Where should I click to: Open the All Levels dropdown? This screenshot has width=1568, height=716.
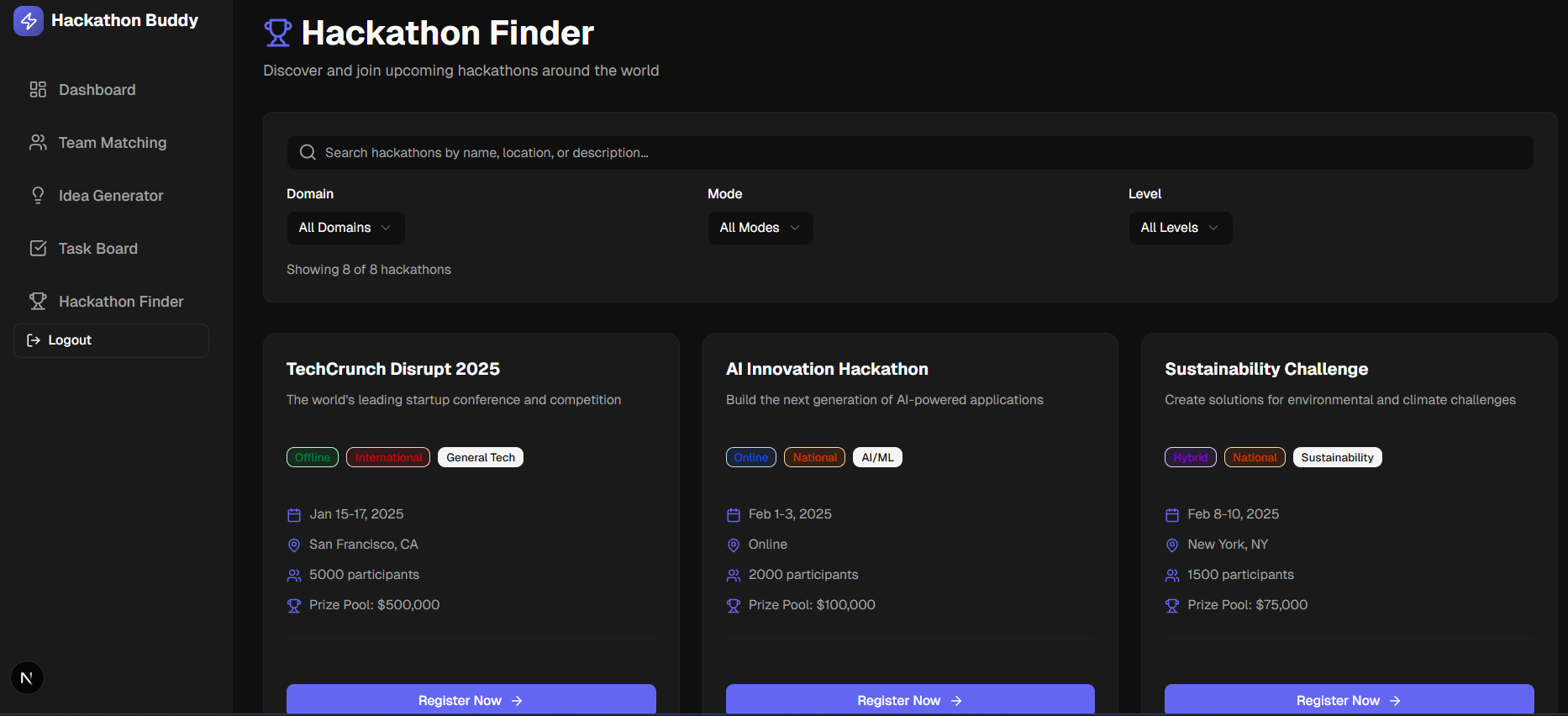(x=1181, y=228)
